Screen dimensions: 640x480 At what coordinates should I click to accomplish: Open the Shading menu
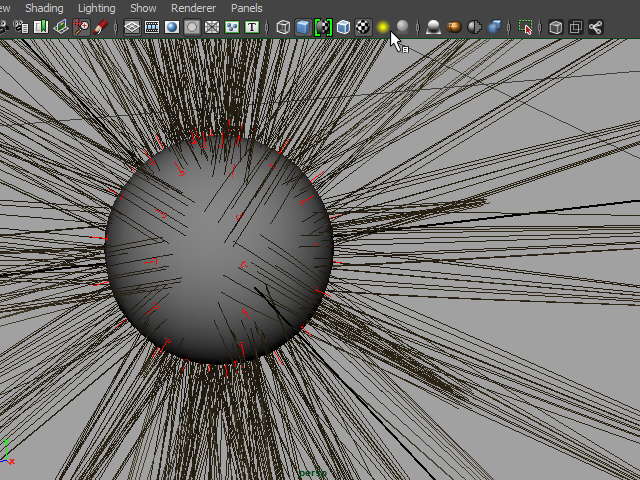click(x=44, y=8)
